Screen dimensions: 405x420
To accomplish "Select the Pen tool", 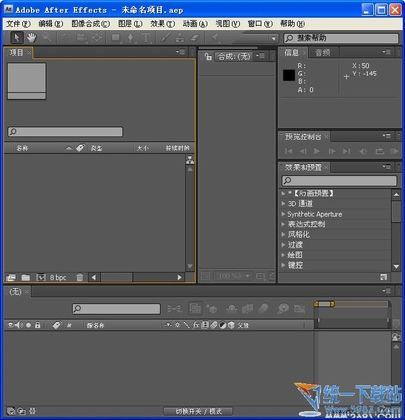I will [x=131, y=38].
